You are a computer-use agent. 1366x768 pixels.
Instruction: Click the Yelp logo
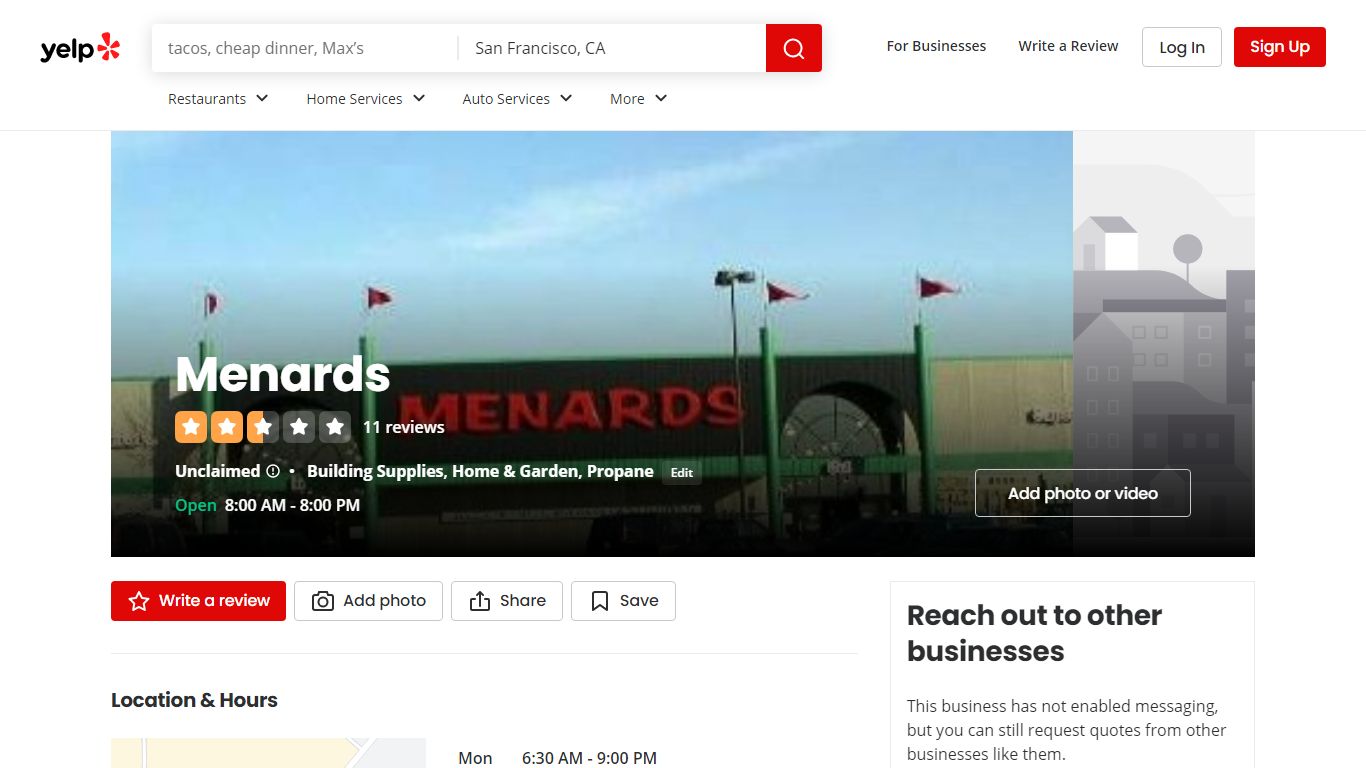80,48
